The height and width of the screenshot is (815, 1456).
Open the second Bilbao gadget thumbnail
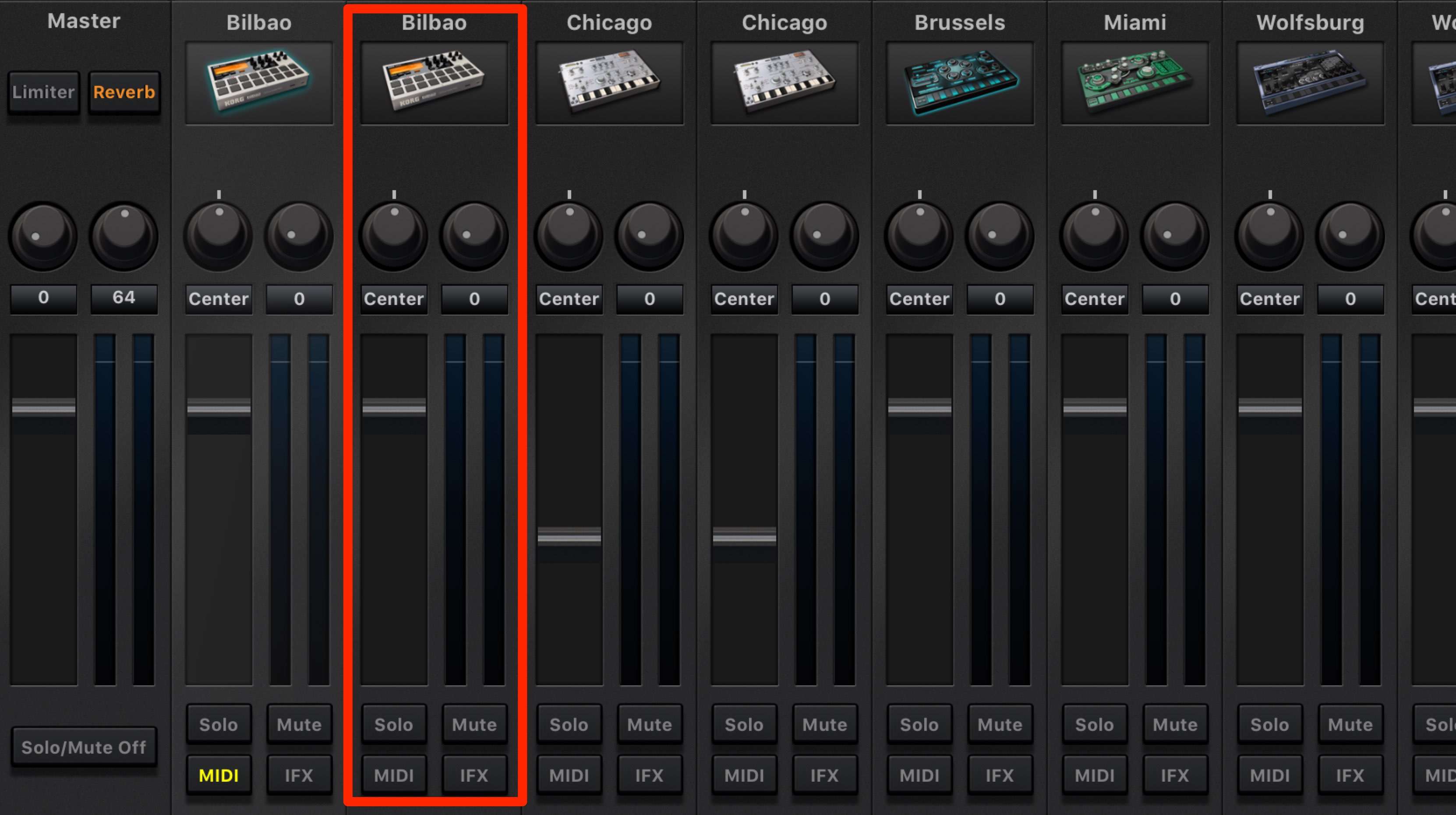434,82
